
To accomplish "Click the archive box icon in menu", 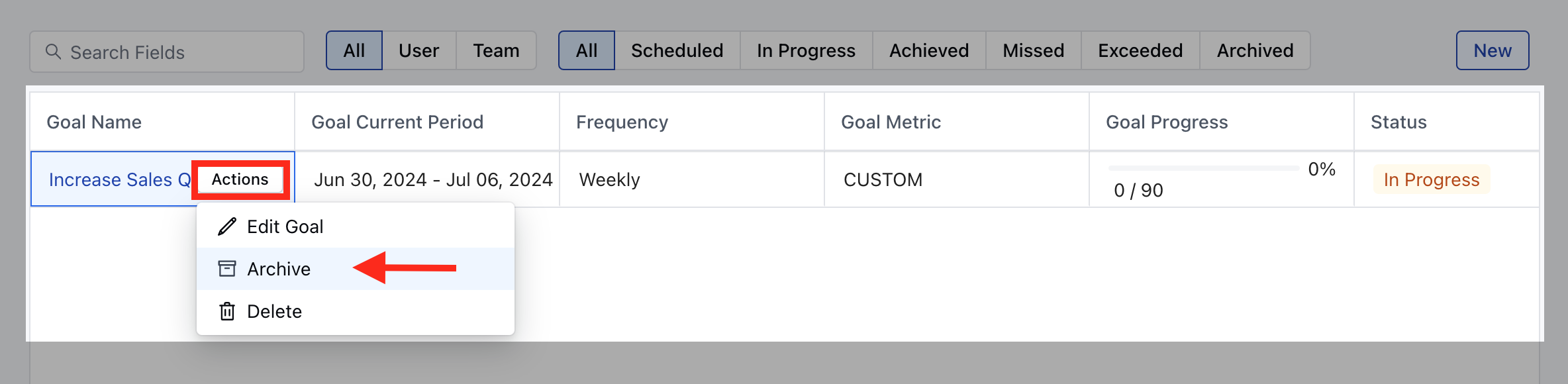I will point(227,269).
